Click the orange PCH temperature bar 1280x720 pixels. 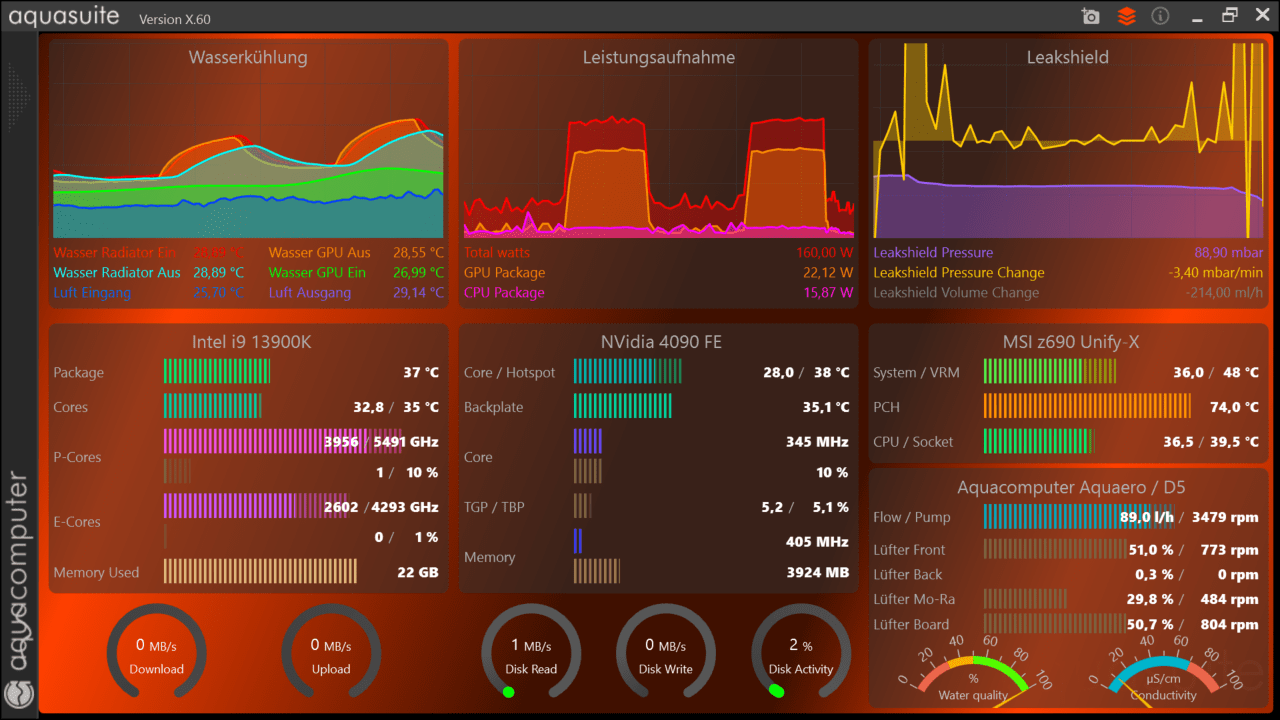(1088, 406)
